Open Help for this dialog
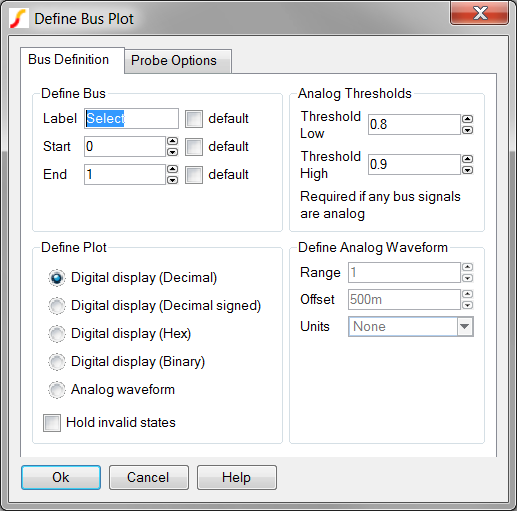 tap(237, 477)
